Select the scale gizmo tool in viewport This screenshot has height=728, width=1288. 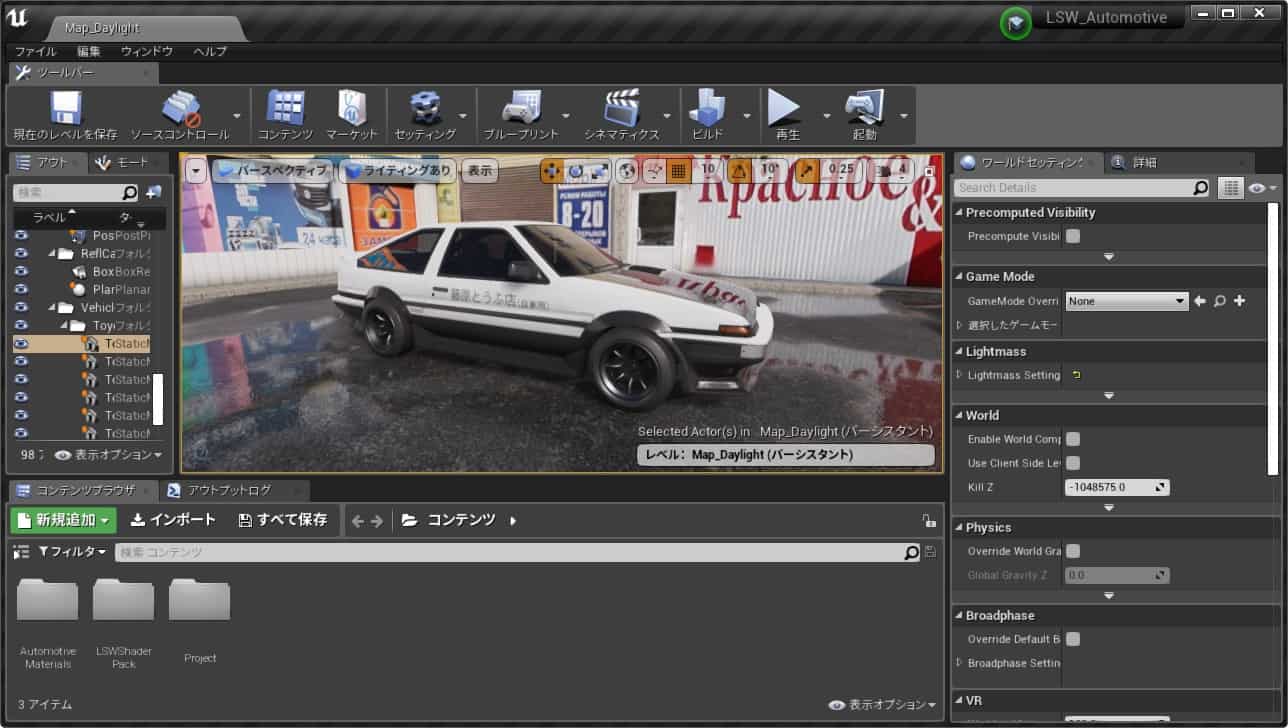click(x=598, y=171)
